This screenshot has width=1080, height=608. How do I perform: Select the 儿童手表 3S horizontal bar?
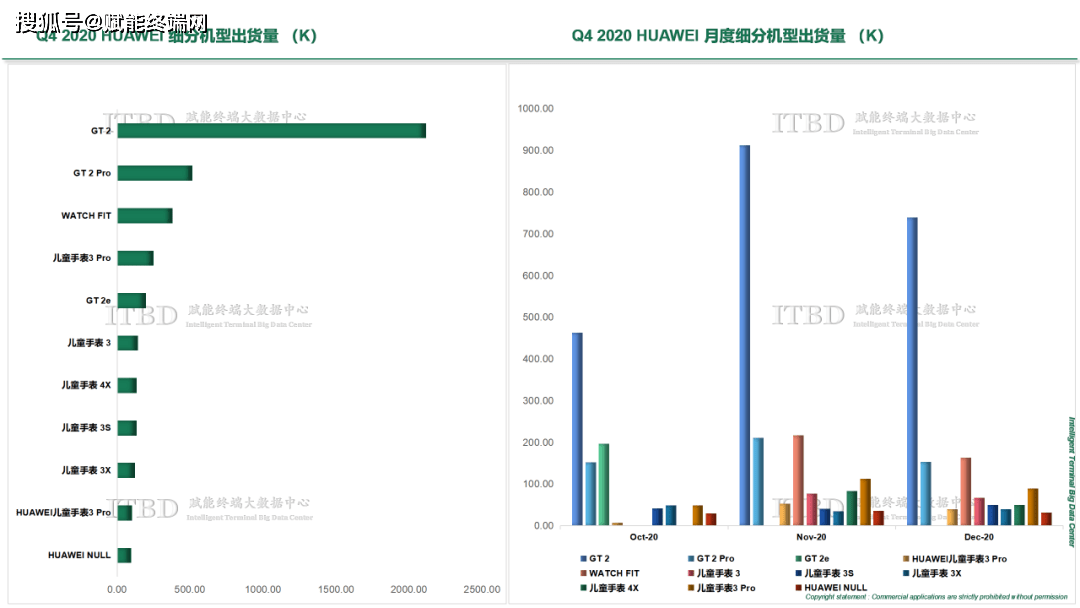pos(127,428)
